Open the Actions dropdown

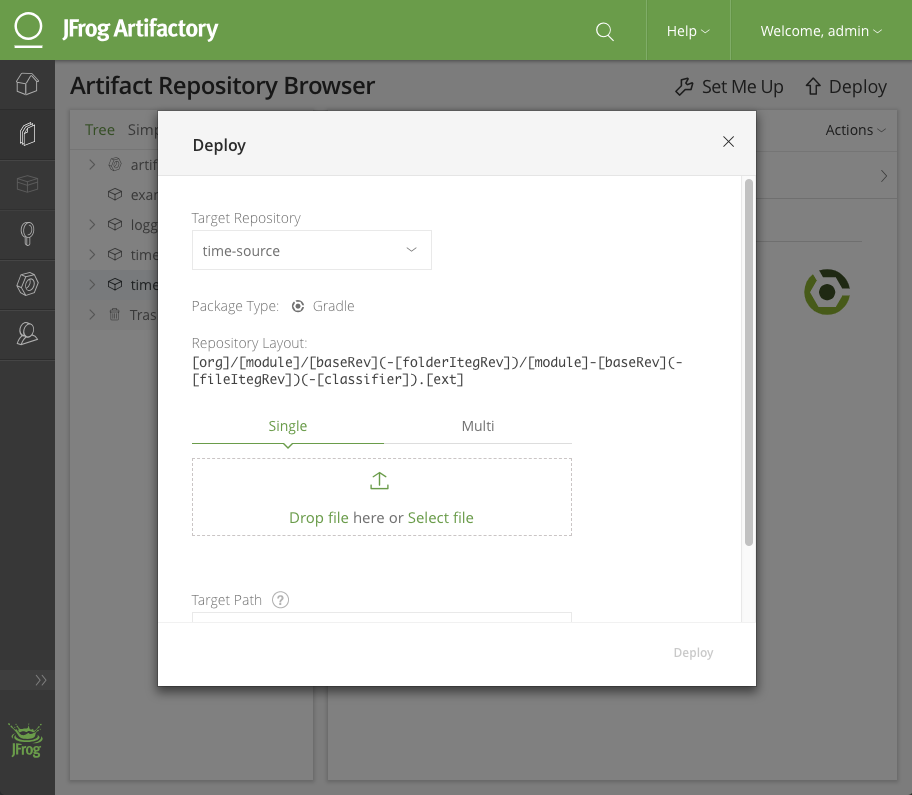click(x=856, y=130)
